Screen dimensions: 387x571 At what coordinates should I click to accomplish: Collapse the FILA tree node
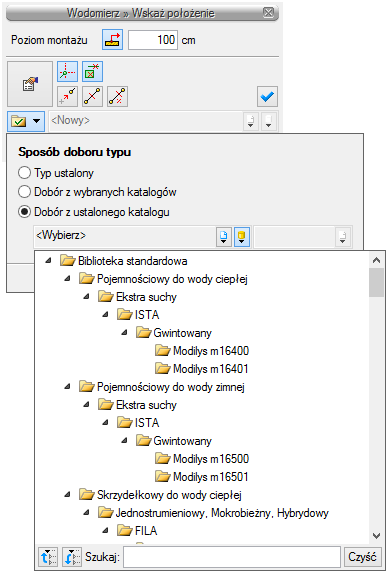[x=105, y=531]
